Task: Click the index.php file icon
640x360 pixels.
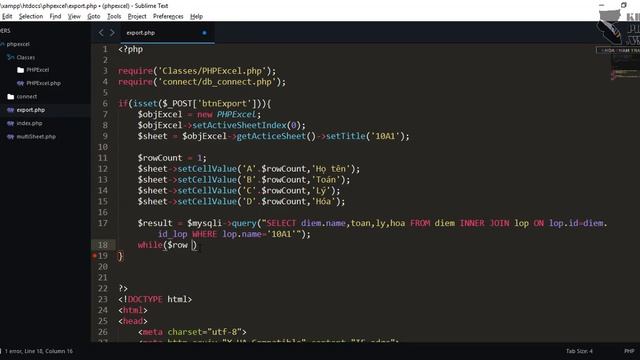Action: pyautogui.click(x=11, y=123)
